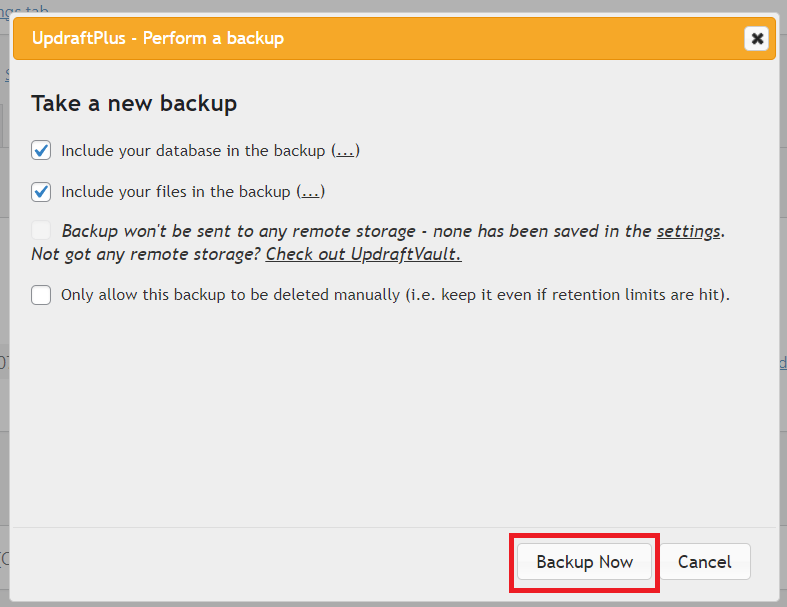The height and width of the screenshot is (607, 787).
Task: Click the orange dialog header bar
Action: pos(500,39)
